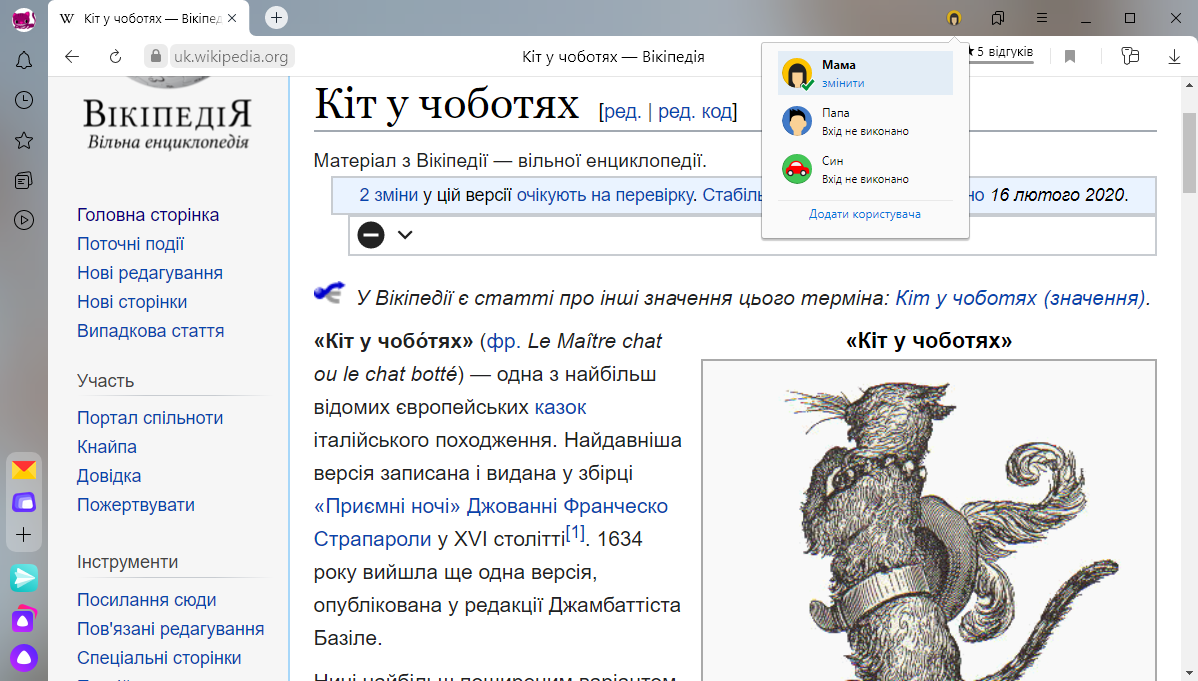
Task: Click the disambiguation arrow icon
Action: pyautogui.click(x=329, y=292)
